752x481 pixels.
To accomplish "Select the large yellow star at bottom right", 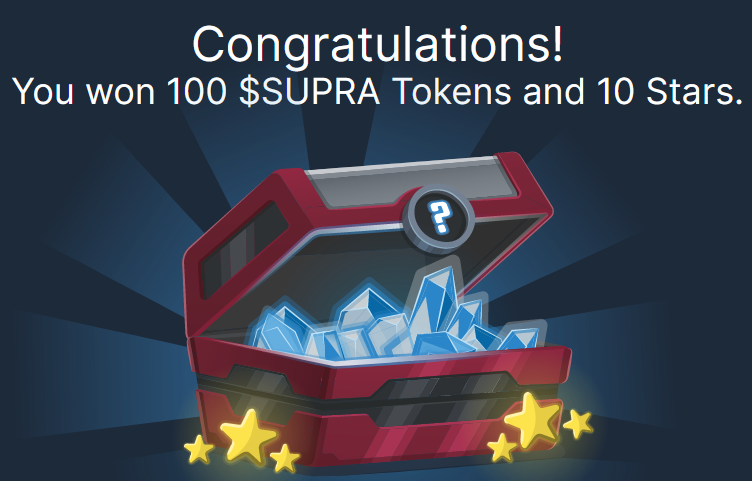I will 532,419.
